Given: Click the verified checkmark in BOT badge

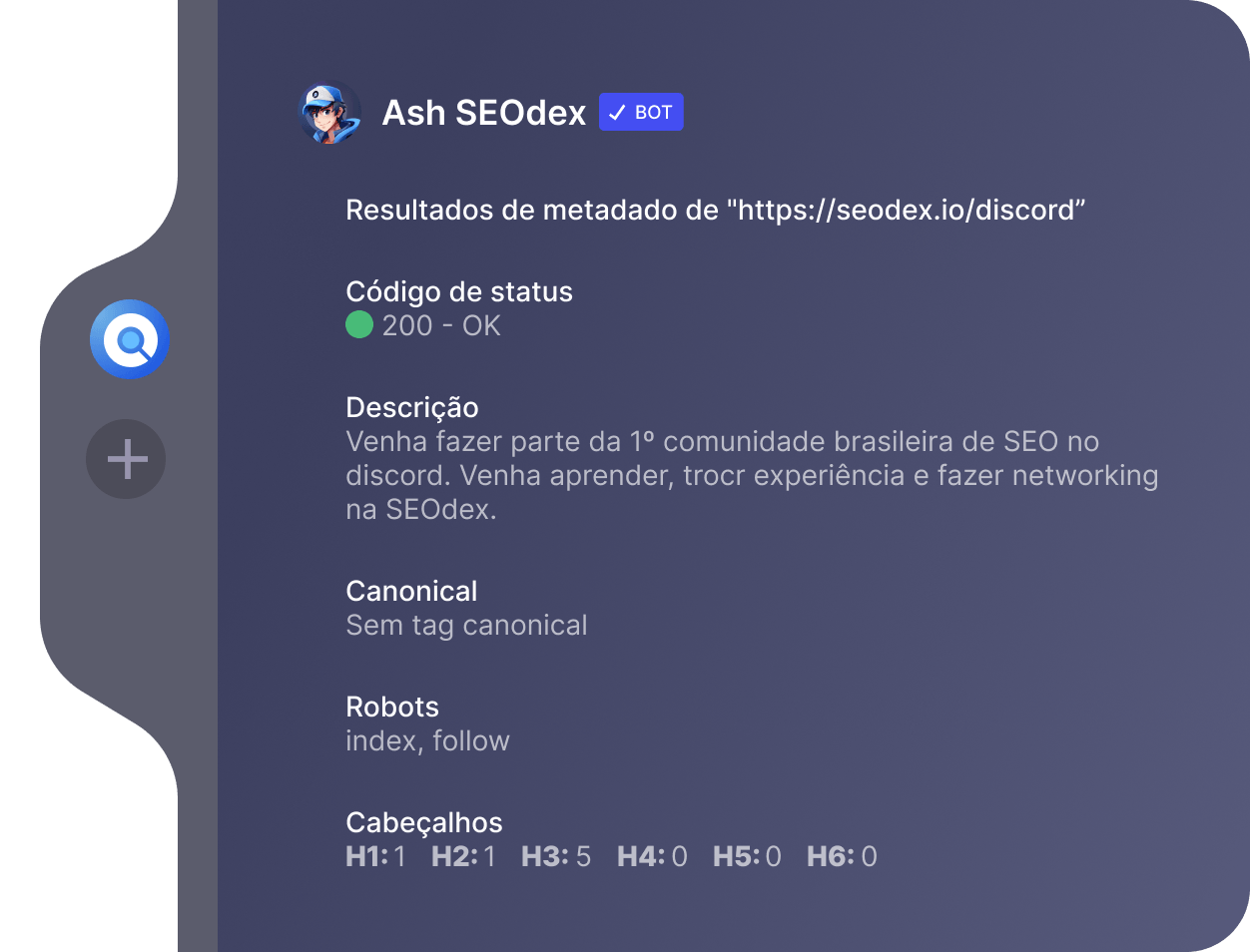Looking at the screenshot, I should coord(617,113).
